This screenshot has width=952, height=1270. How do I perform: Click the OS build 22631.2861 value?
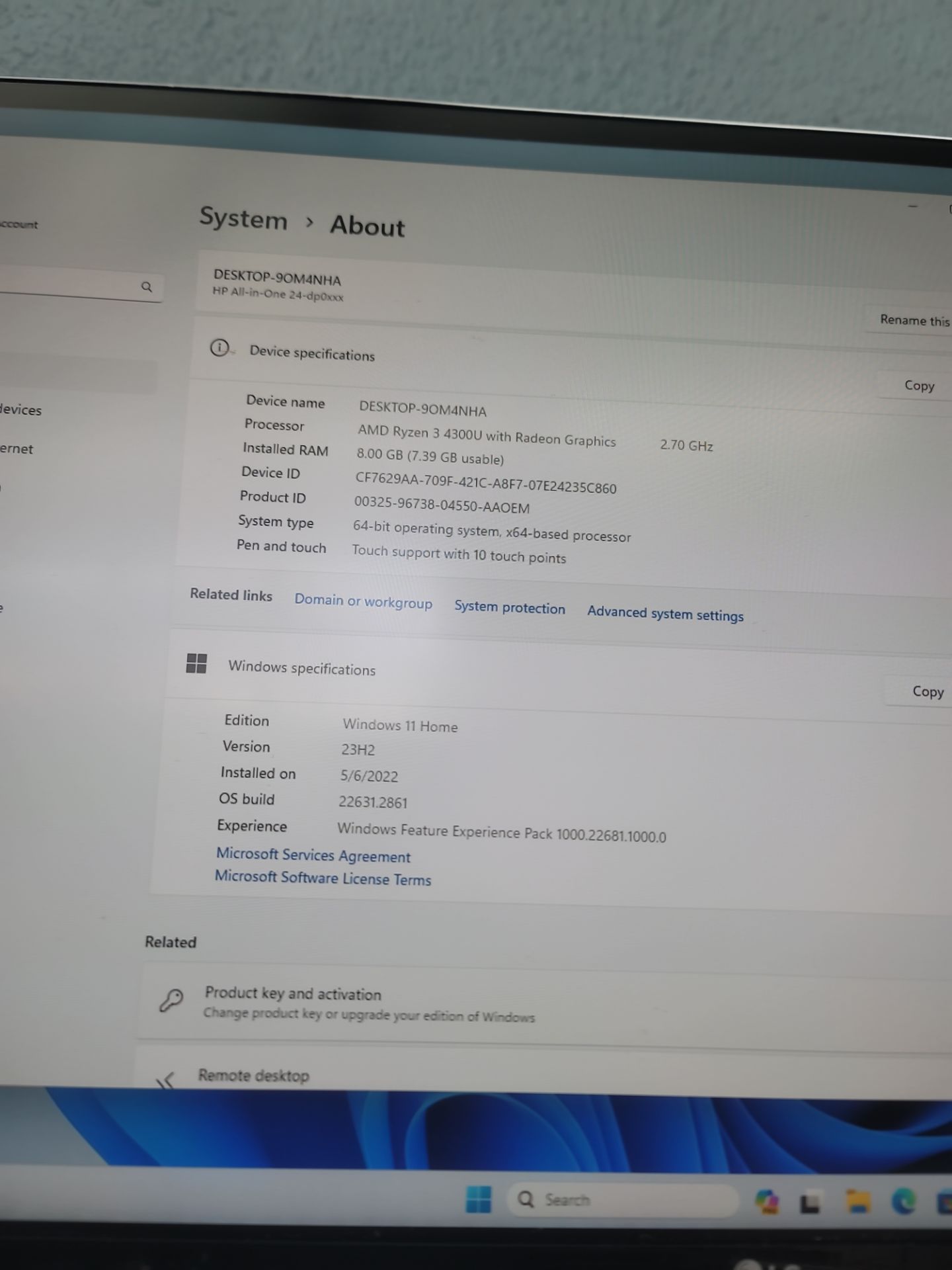coord(373,802)
